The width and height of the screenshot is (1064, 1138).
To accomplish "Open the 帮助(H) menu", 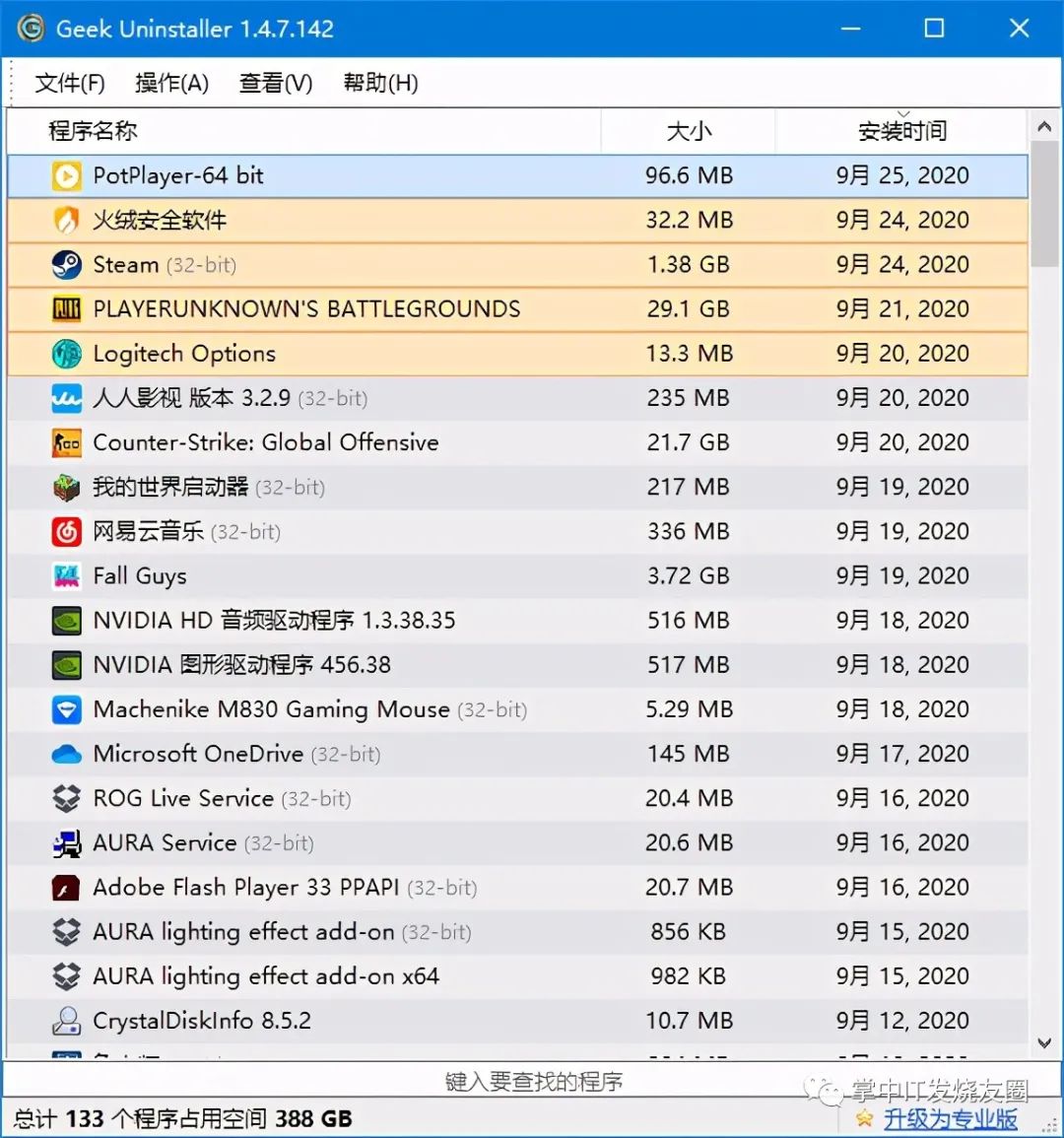I will pyautogui.click(x=381, y=83).
